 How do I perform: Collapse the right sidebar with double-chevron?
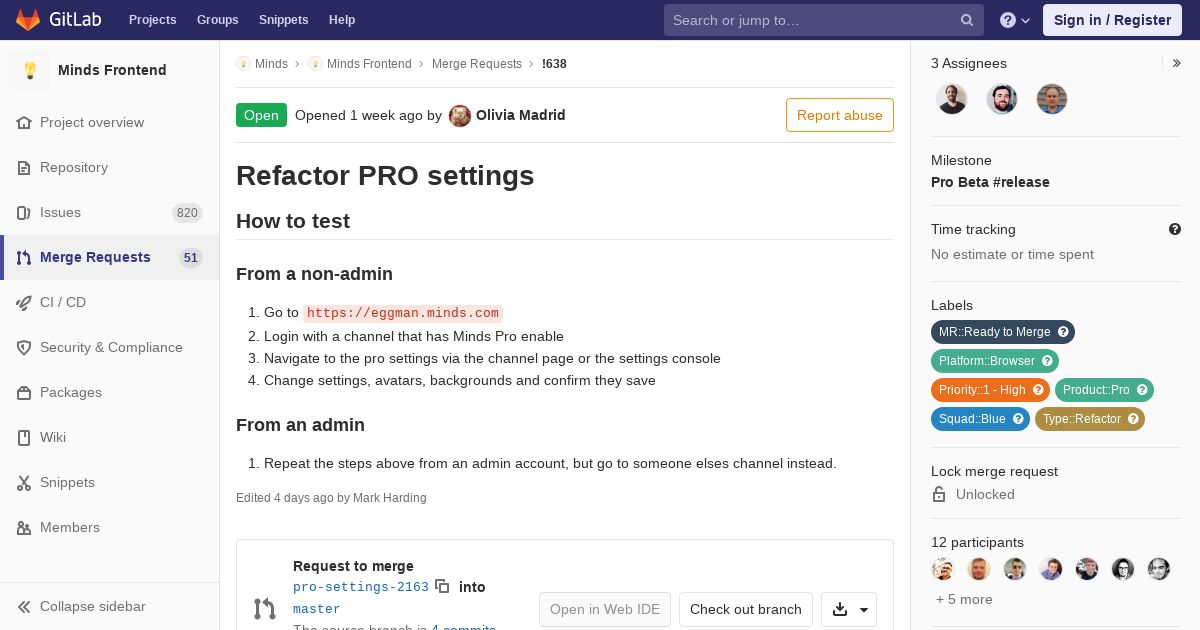click(x=1176, y=63)
